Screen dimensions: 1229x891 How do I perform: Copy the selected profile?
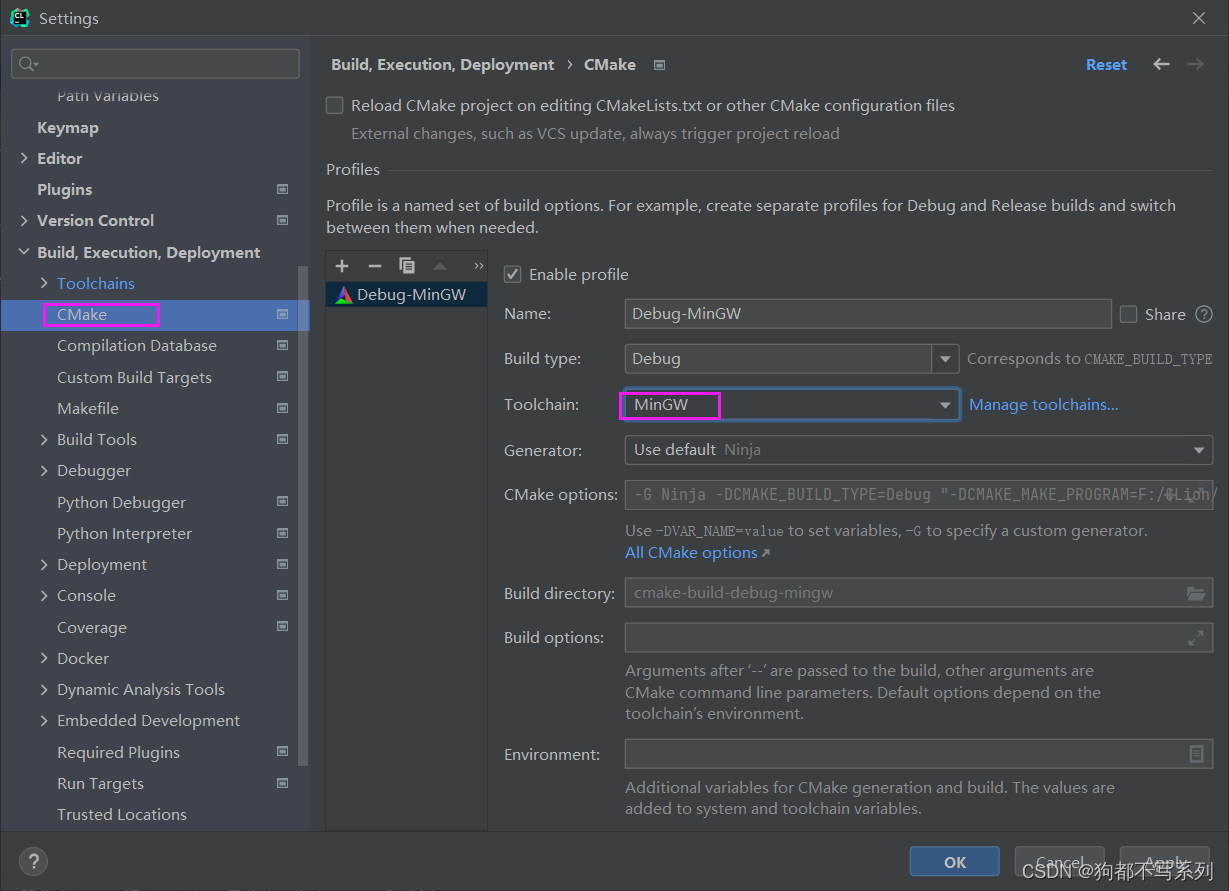406,266
